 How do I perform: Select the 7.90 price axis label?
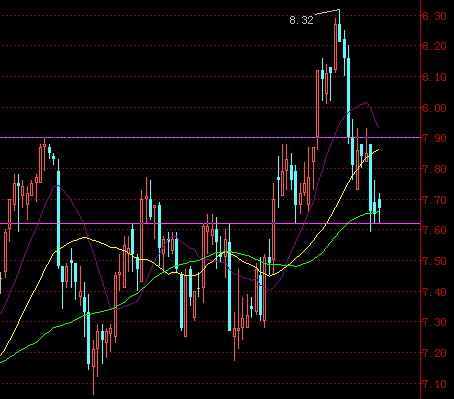(435, 138)
